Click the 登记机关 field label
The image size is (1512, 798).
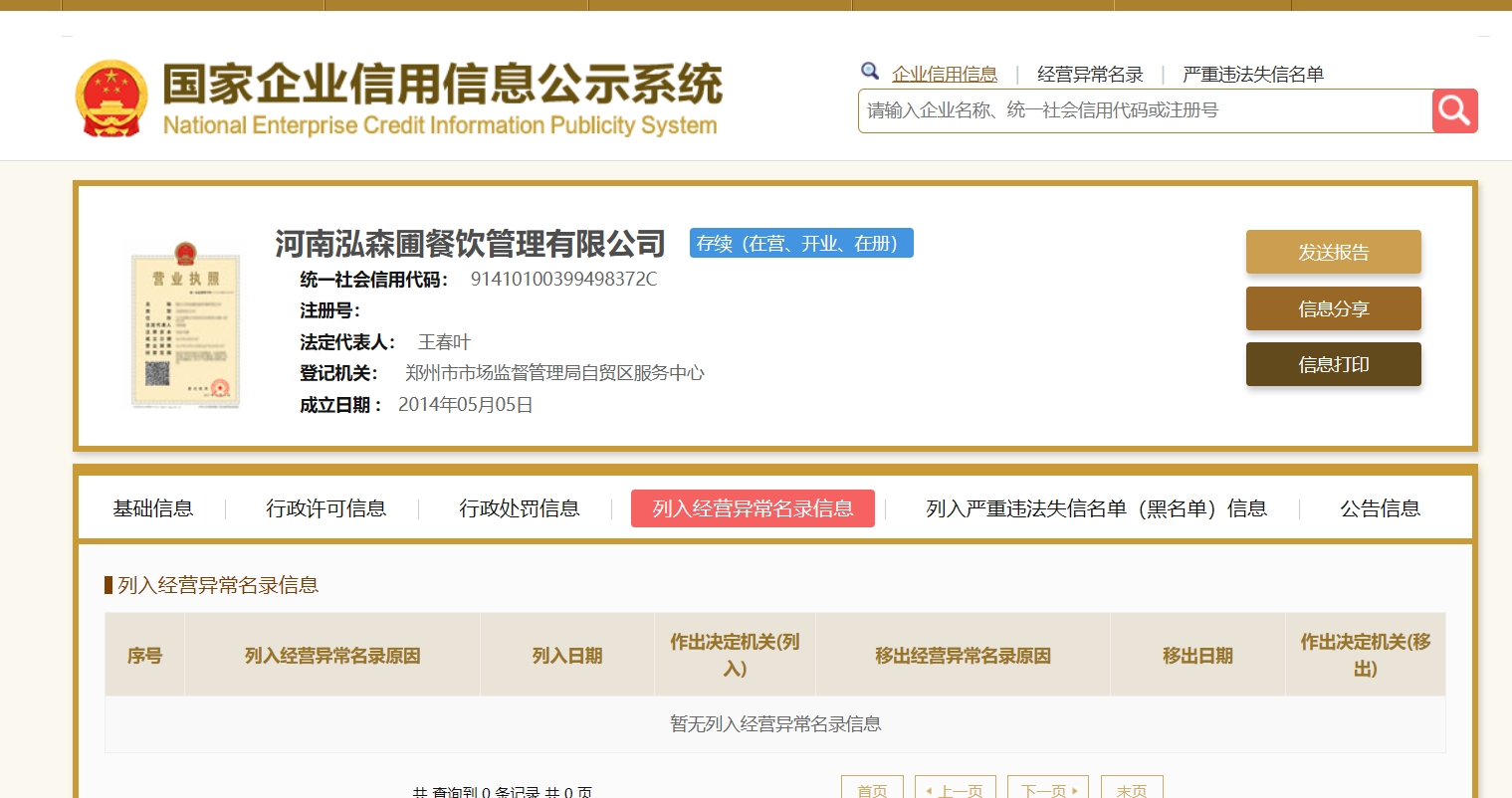click(x=338, y=373)
